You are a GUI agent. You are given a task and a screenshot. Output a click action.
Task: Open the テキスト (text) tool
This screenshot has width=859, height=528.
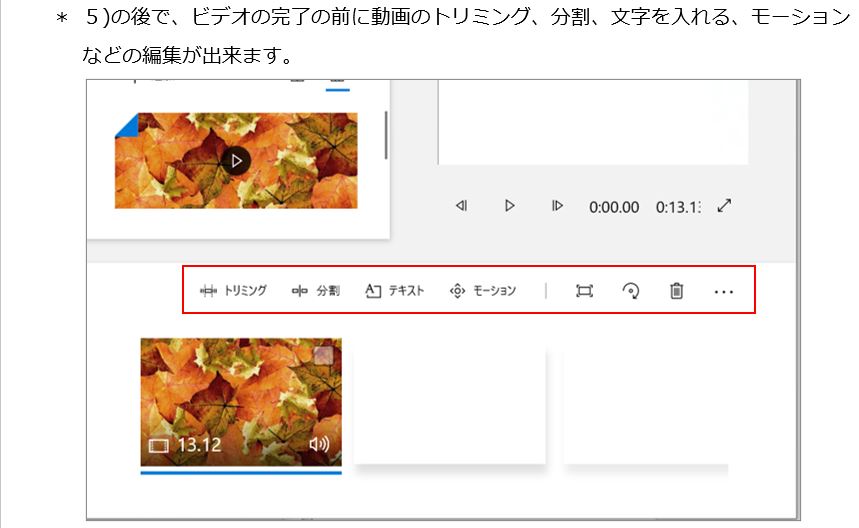[x=395, y=290]
